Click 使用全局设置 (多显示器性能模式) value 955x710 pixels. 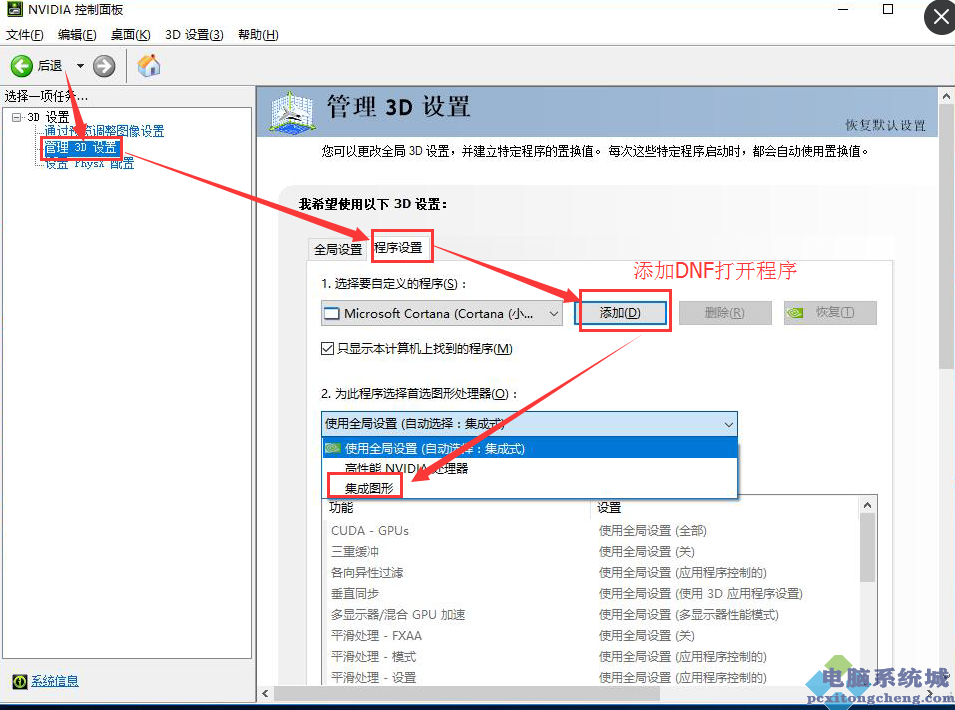pyautogui.click(x=688, y=614)
